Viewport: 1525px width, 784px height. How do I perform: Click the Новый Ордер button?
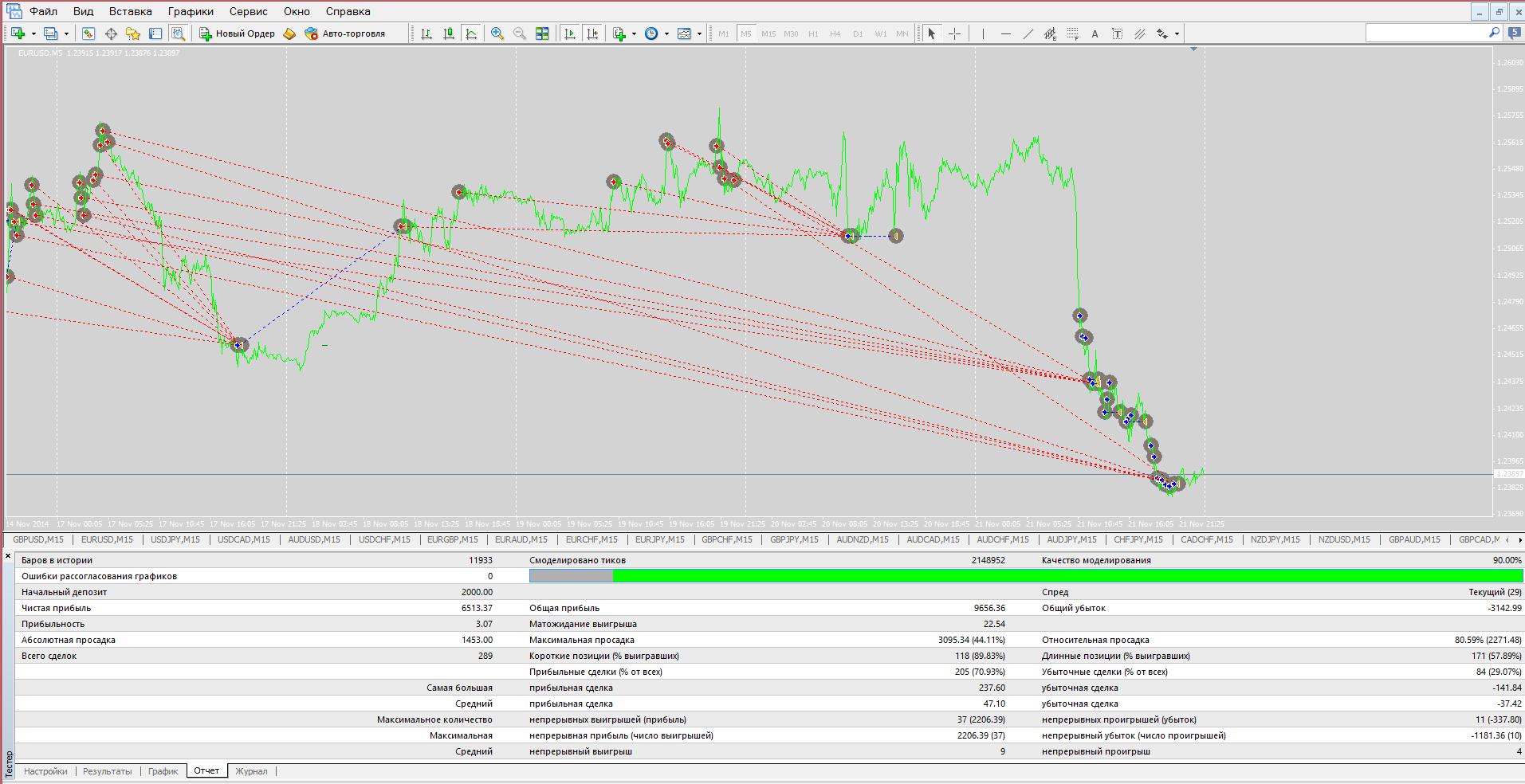[237, 33]
